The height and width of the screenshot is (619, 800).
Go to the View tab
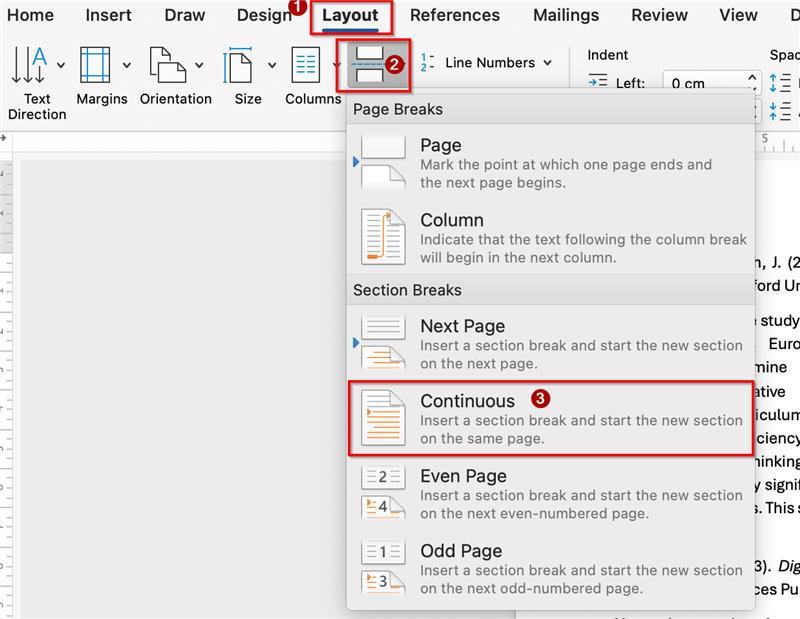coord(738,15)
